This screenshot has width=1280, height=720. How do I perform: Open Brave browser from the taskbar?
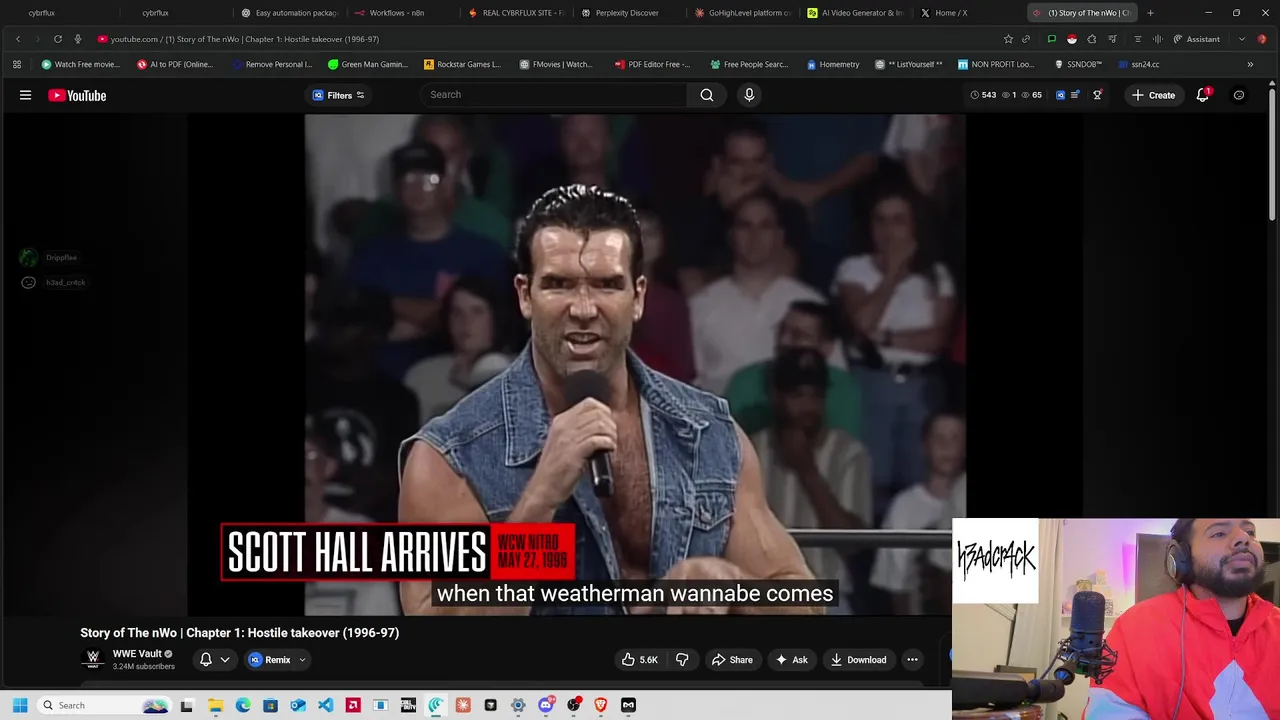tap(601, 705)
